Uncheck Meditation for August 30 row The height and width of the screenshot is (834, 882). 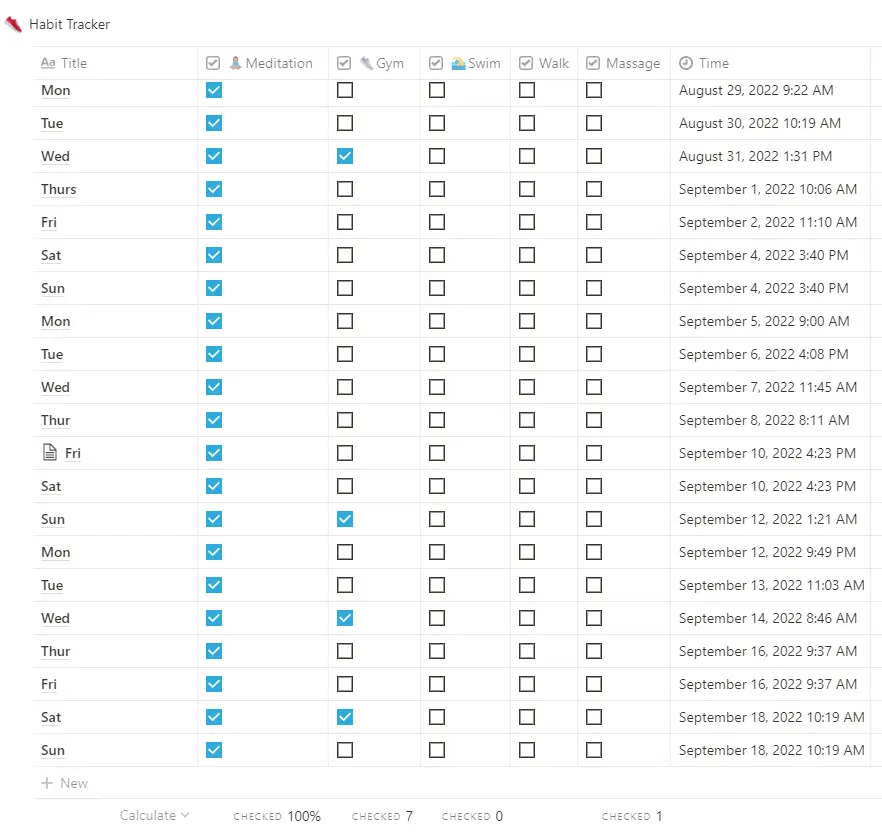[x=214, y=123]
